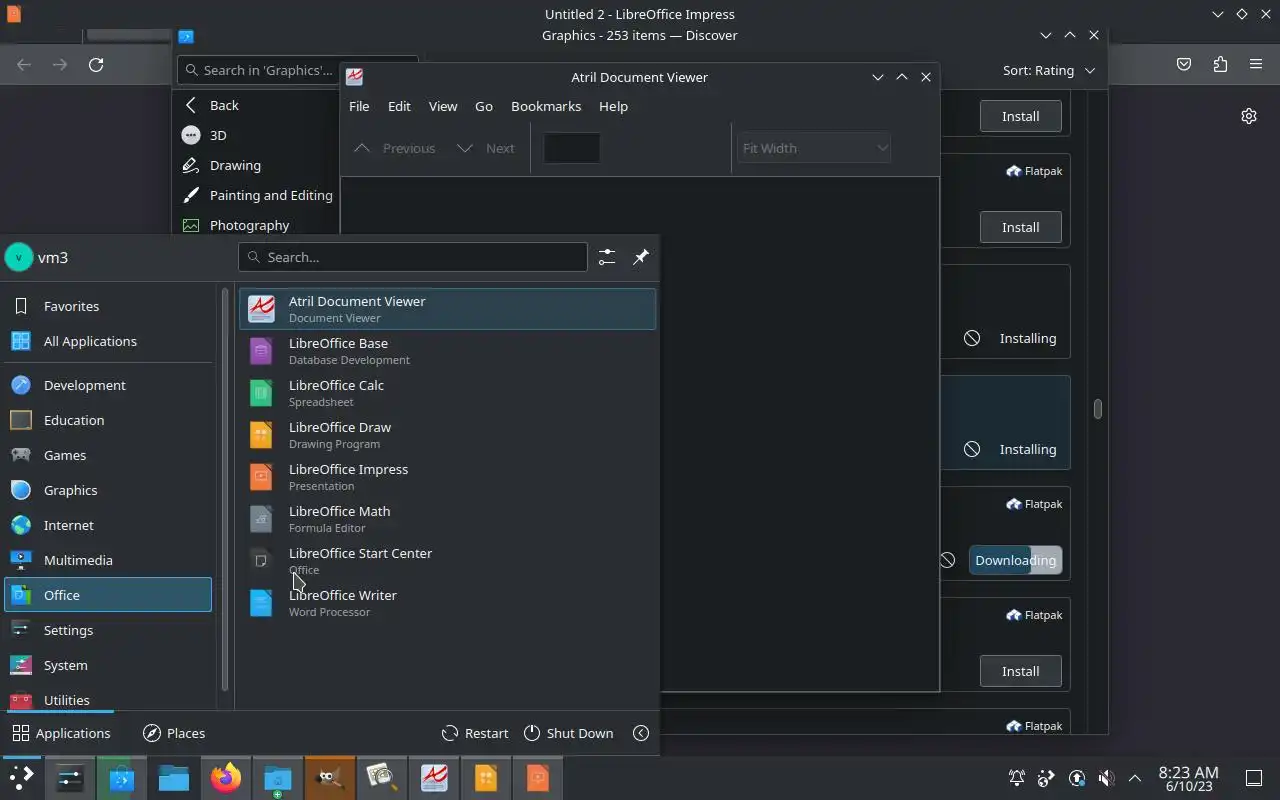
Task: Open Atril's Help menu
Action: [x=613, y=106]
